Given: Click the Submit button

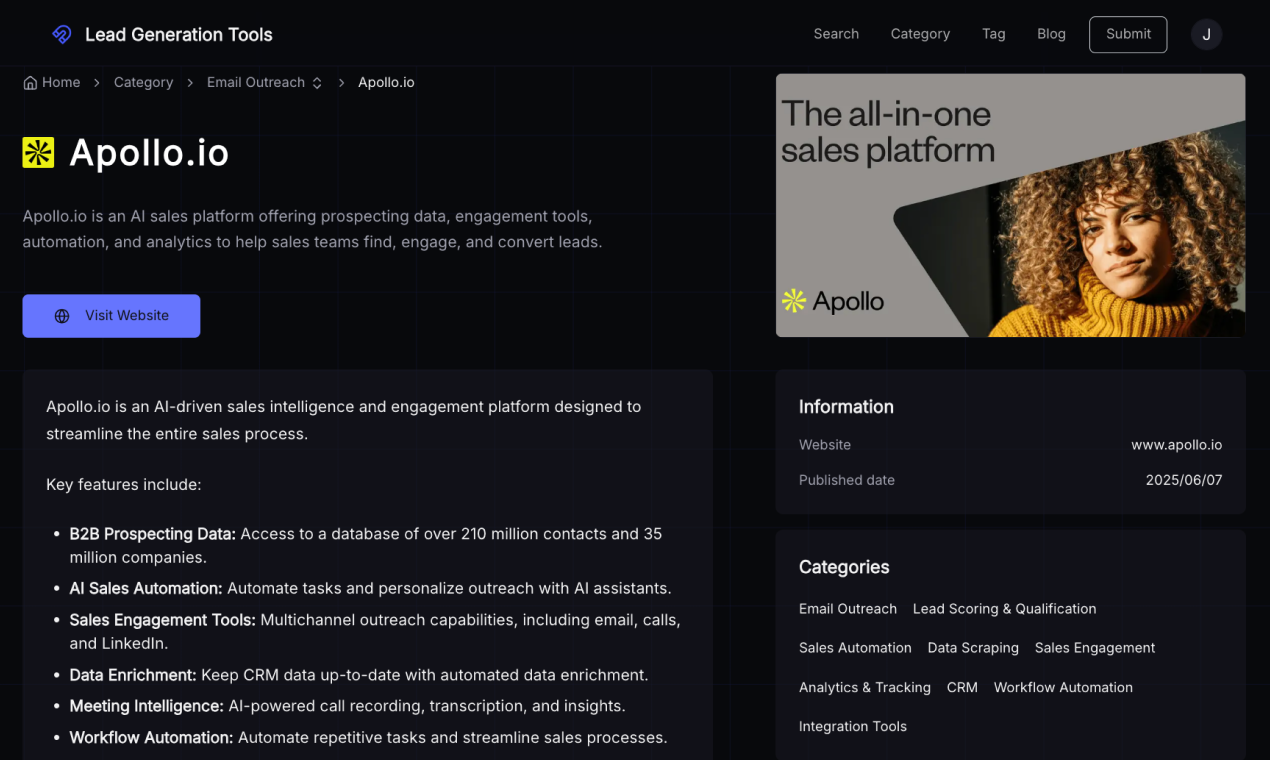Looking at the screenshot, I should point(1128,34).
